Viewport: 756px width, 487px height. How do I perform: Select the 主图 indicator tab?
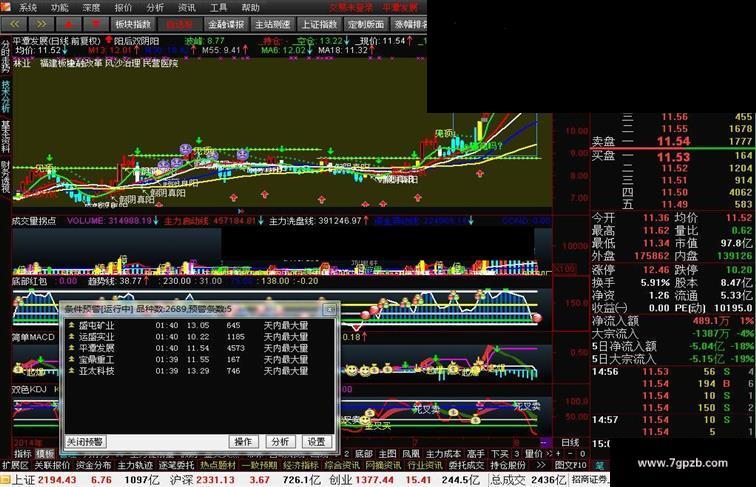pyautogui.click(x=388, y=454)
